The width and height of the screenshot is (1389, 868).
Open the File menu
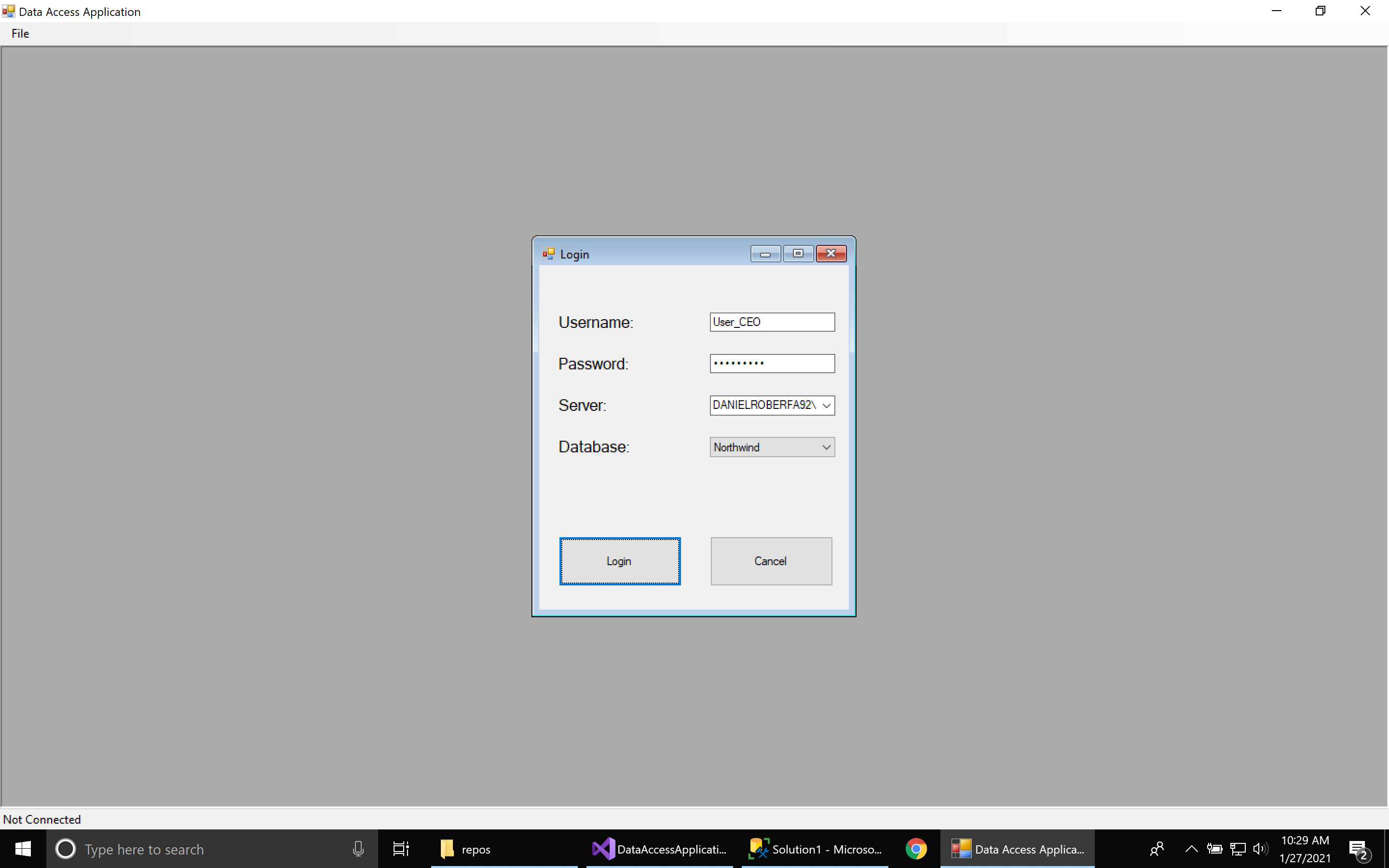pos(20,33)
